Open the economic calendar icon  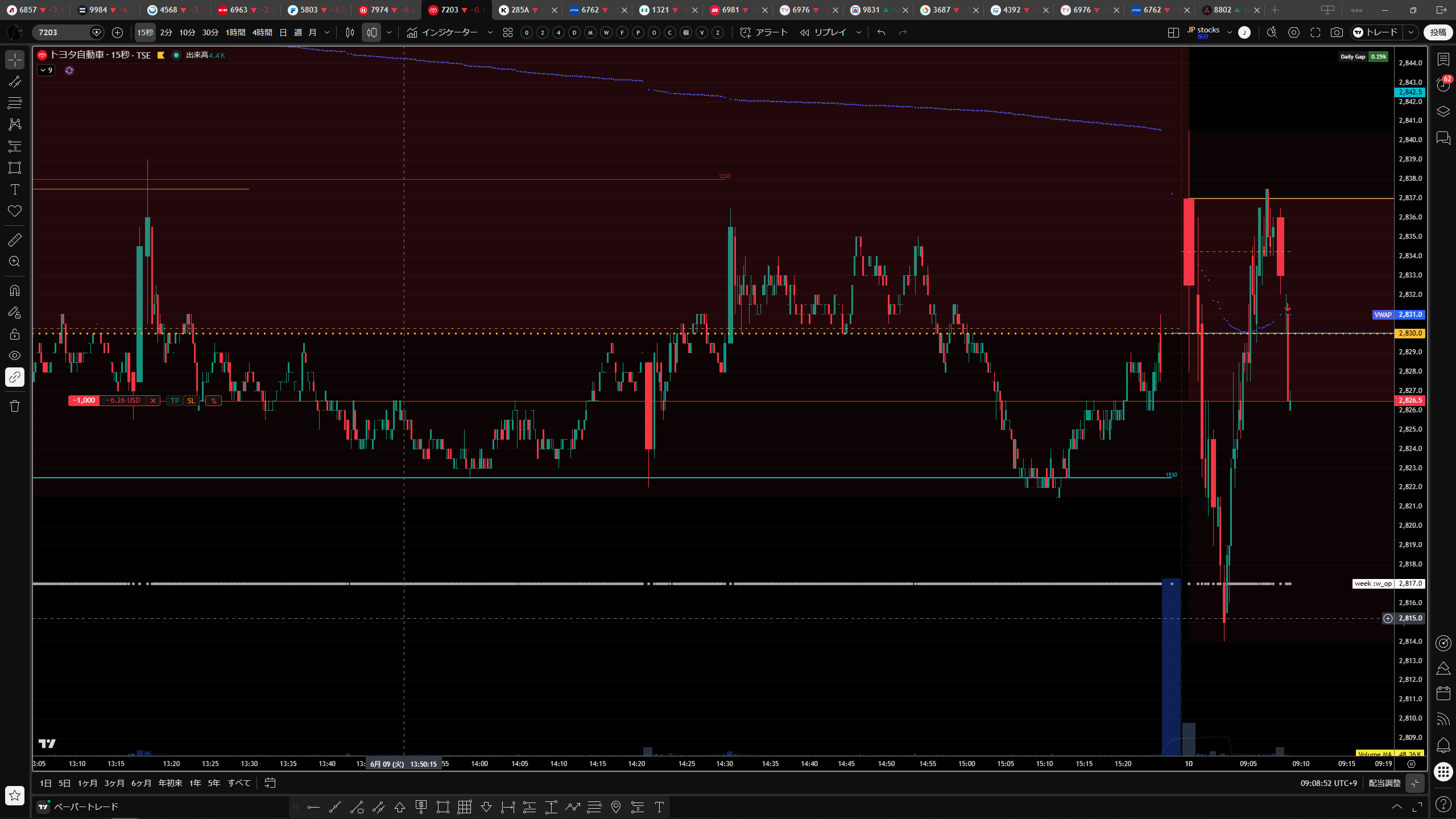click(x=1443, y=693)
